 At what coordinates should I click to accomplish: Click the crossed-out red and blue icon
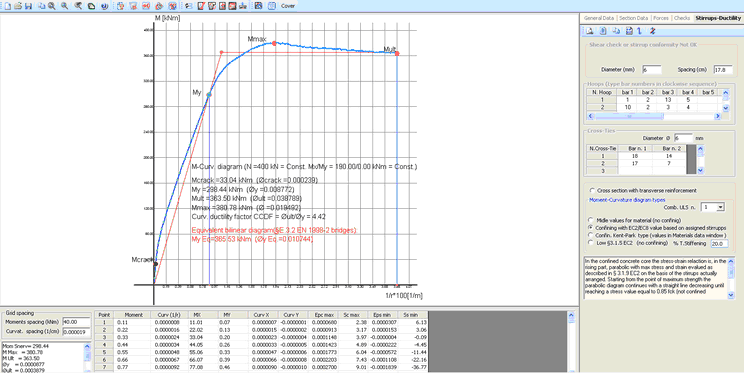(652, 31)
